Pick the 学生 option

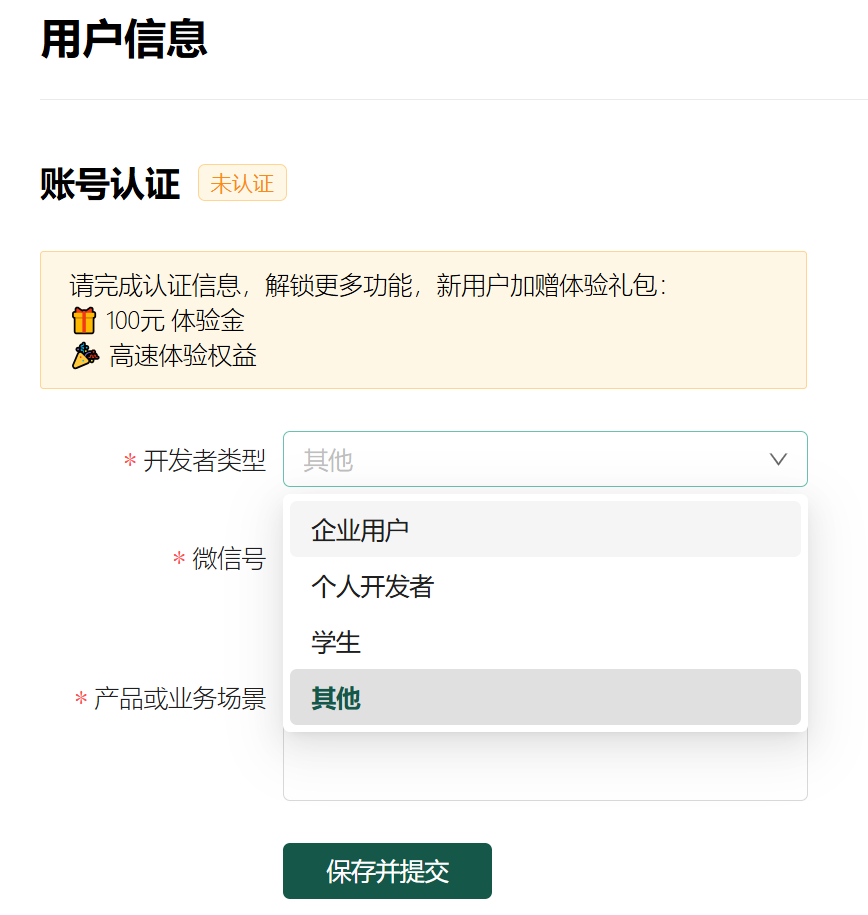545,641
